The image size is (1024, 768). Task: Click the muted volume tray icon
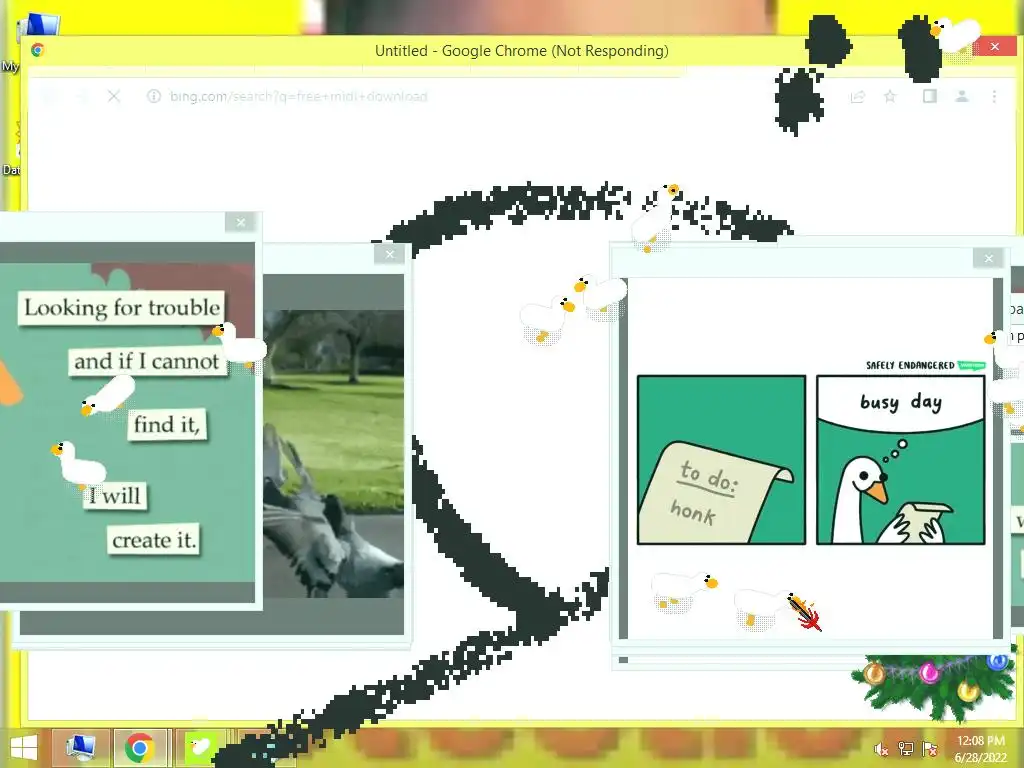point(881,750)
